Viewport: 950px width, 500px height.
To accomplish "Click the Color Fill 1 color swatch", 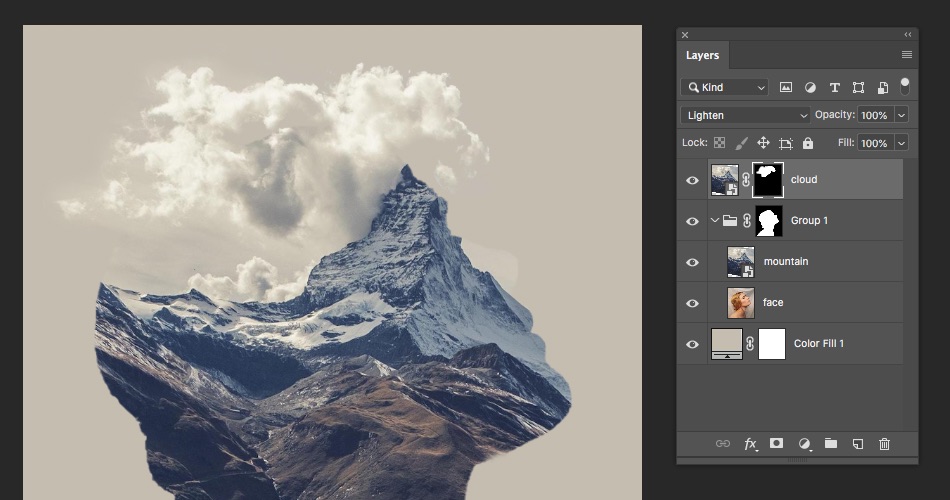I will pos(726,342).
